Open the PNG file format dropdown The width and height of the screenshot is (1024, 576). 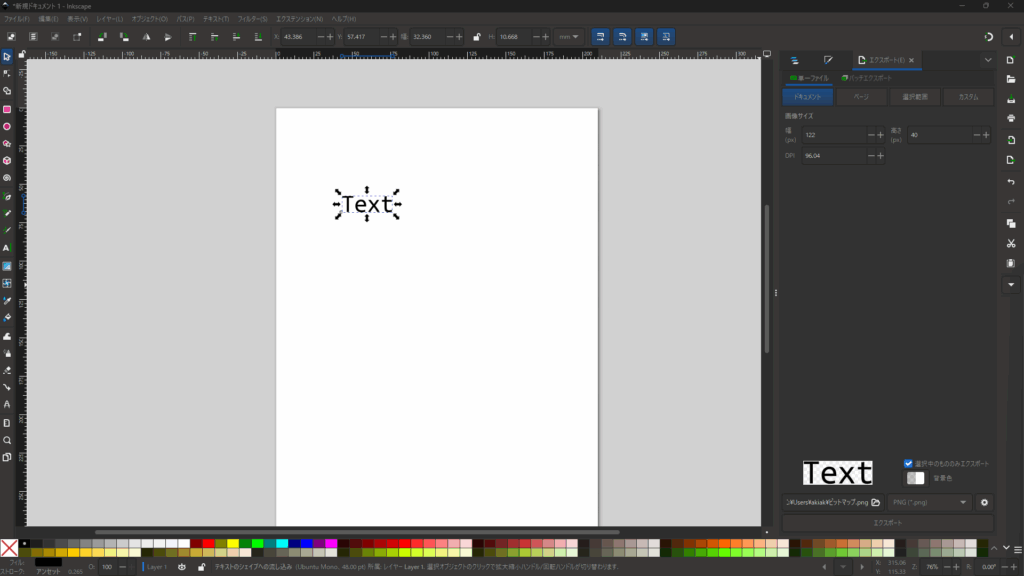coord(929,502)
